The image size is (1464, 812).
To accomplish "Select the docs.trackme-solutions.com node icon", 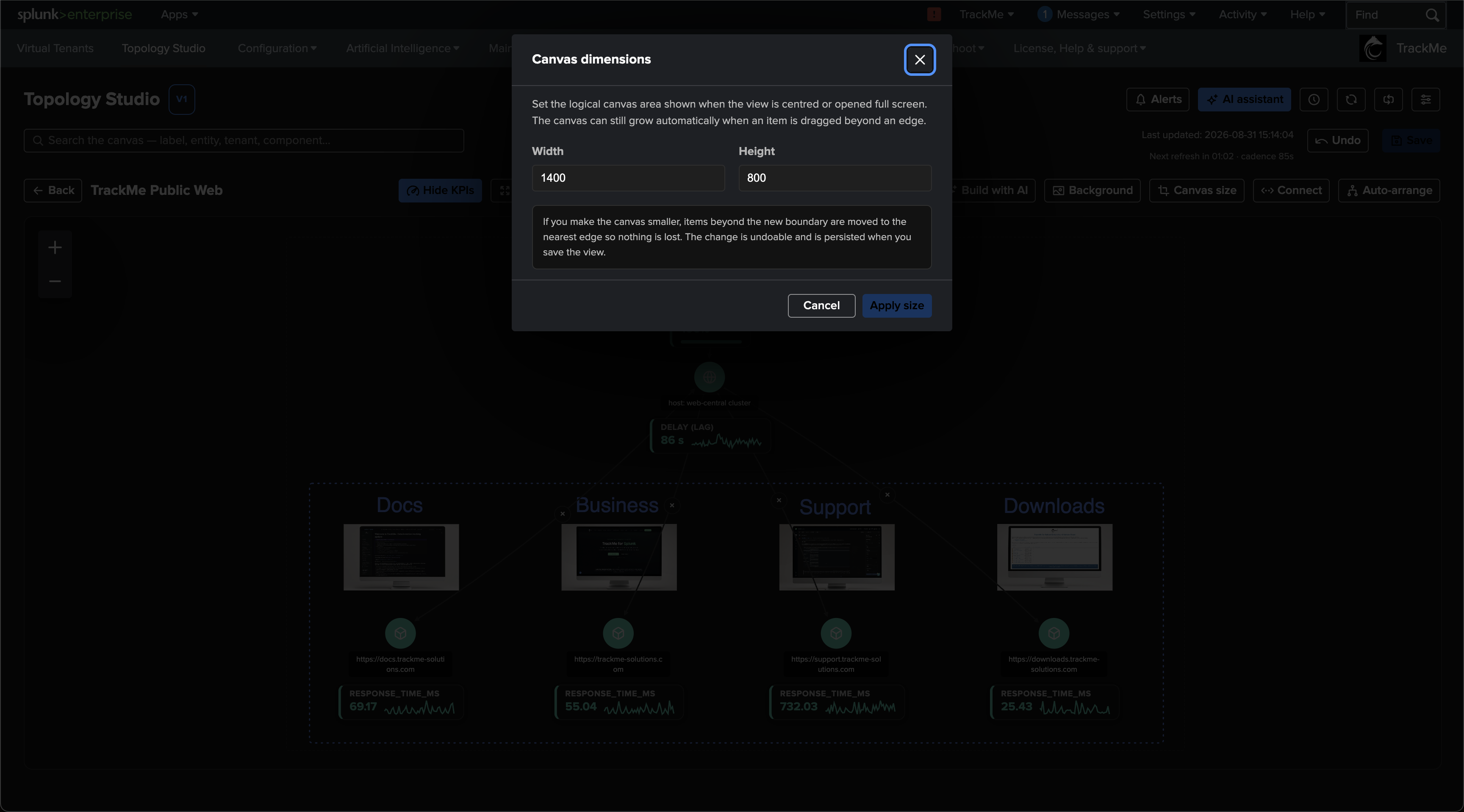I will (x=400, y=633).
